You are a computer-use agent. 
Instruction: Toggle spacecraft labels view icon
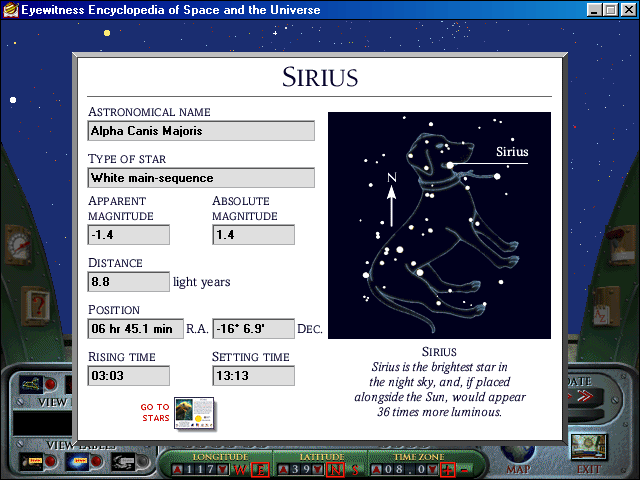tap(123, 462)
